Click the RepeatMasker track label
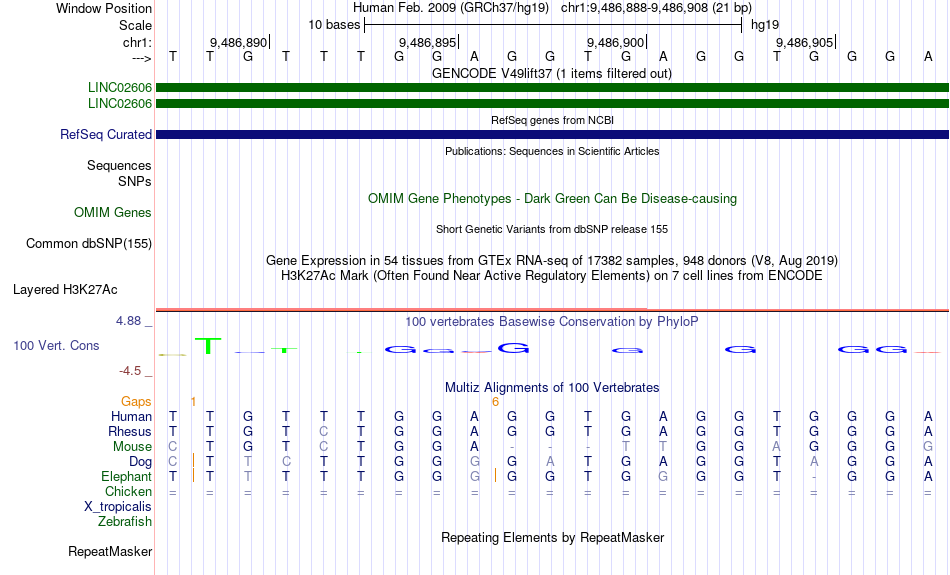The height and width of the screenshot is (575, 950). 110,551
